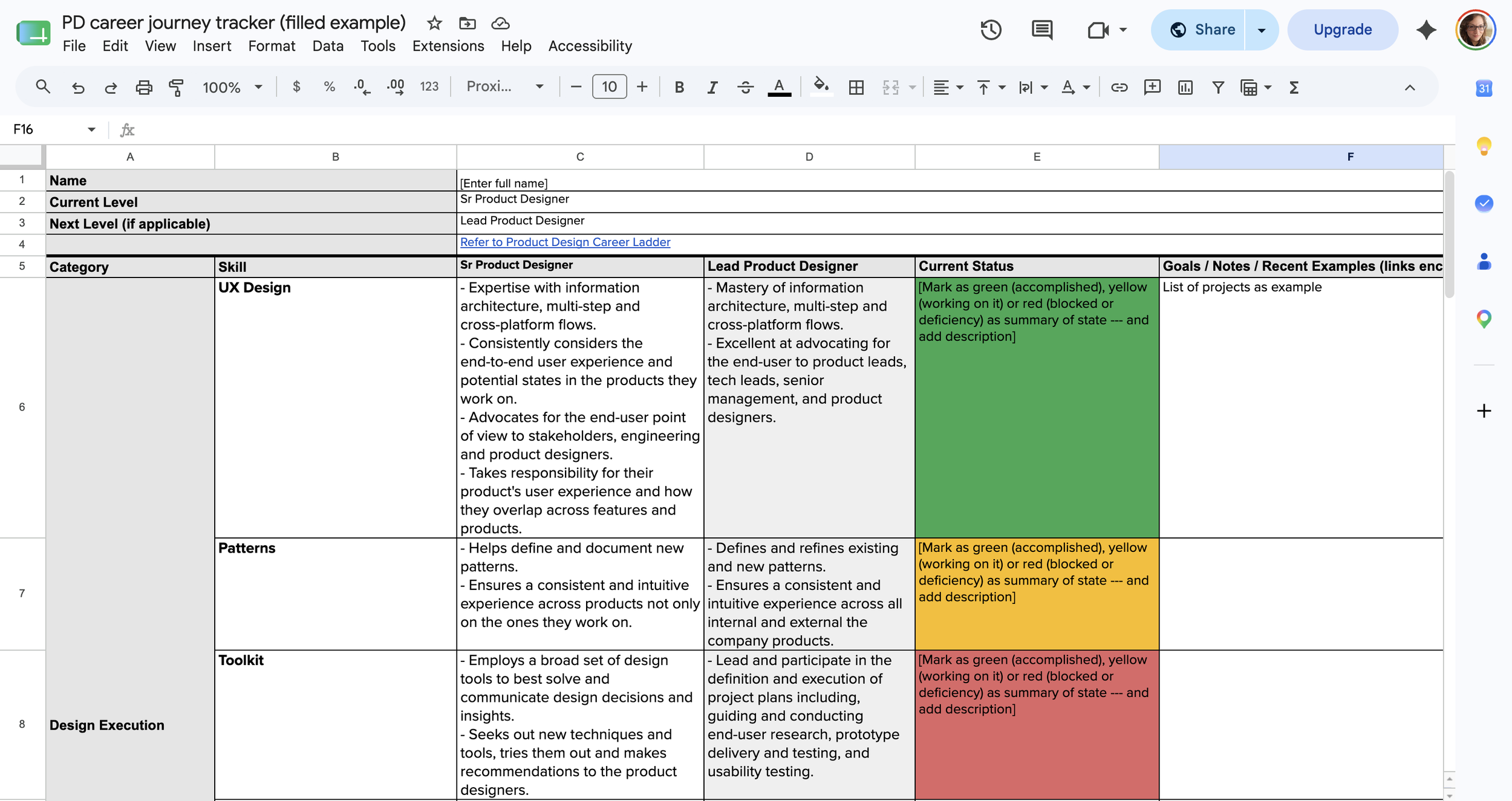
Task: Insert a link
Action: tap(1119, 87)
